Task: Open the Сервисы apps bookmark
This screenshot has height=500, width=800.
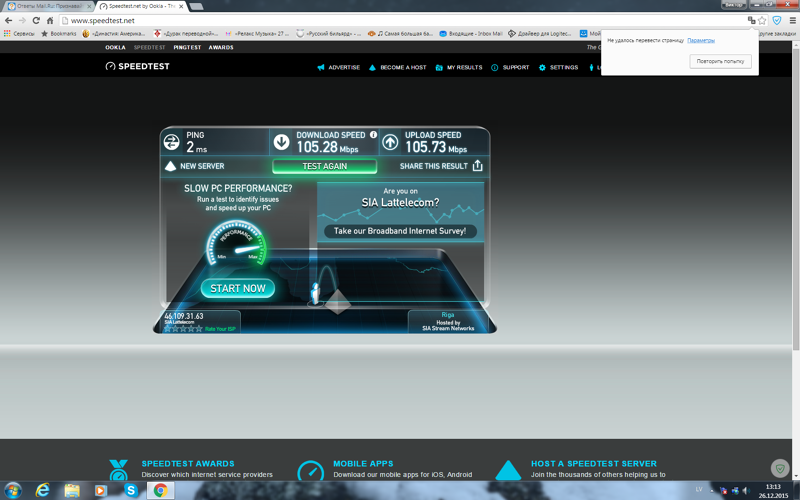Action: coord(19,34)
